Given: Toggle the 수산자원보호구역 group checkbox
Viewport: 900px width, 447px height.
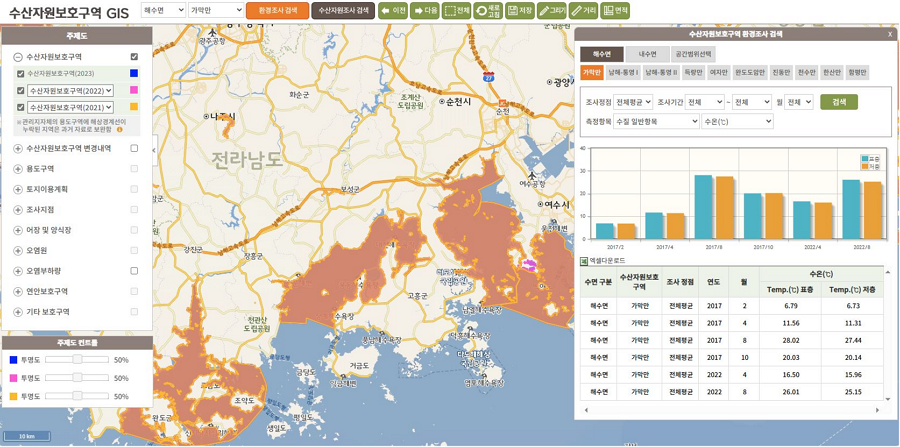Looking at the screenshot, I should pos(134,57).
